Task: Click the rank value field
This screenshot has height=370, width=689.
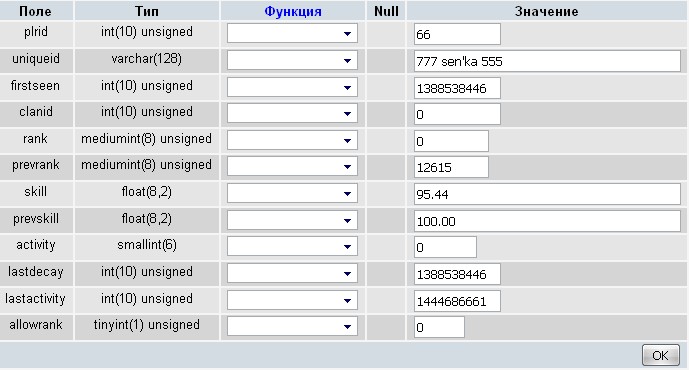Action: pos(451,141)
